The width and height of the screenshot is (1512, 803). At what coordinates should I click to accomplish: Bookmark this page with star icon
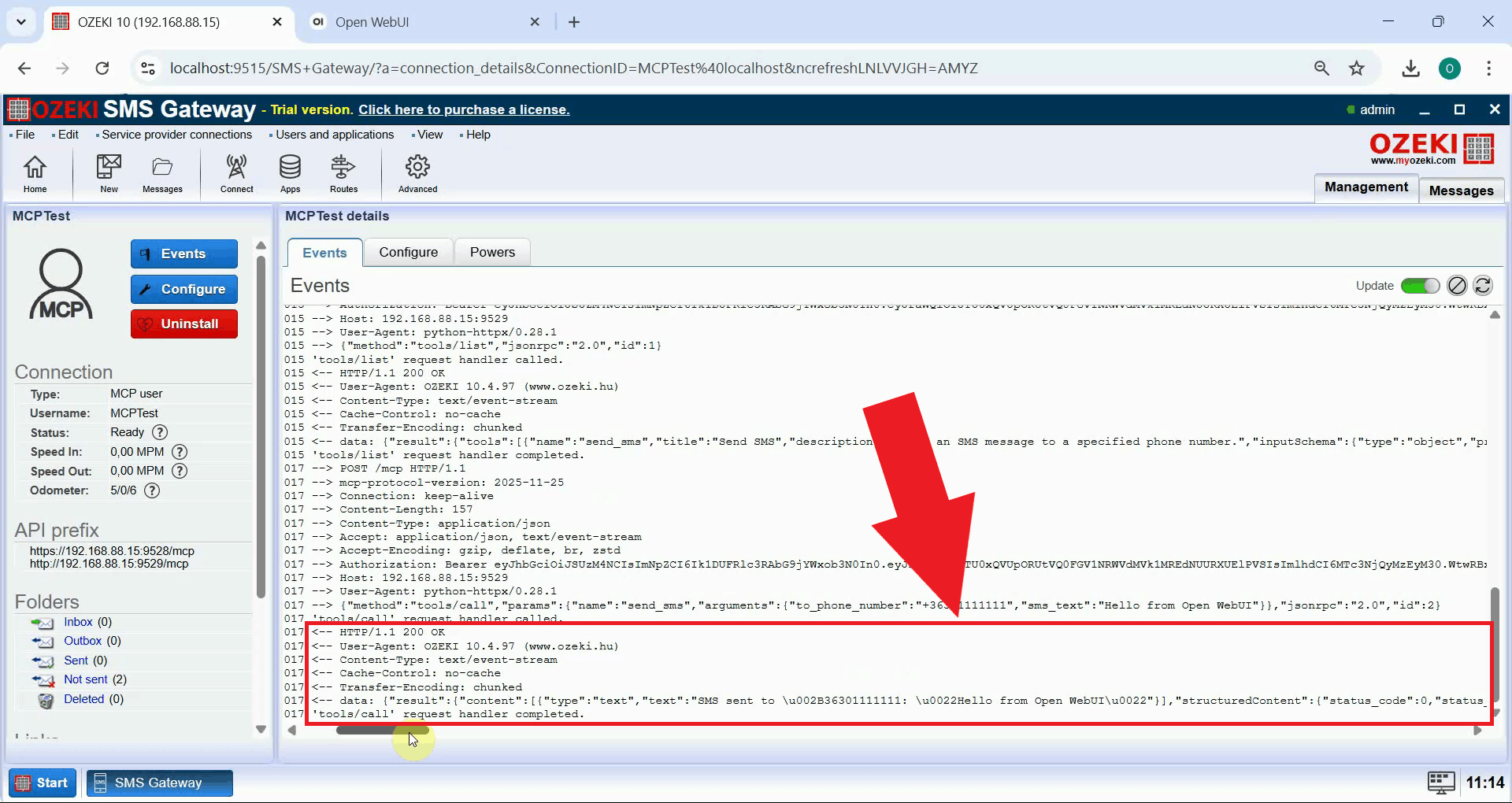pyautogui.click(x=1356, y=68)
